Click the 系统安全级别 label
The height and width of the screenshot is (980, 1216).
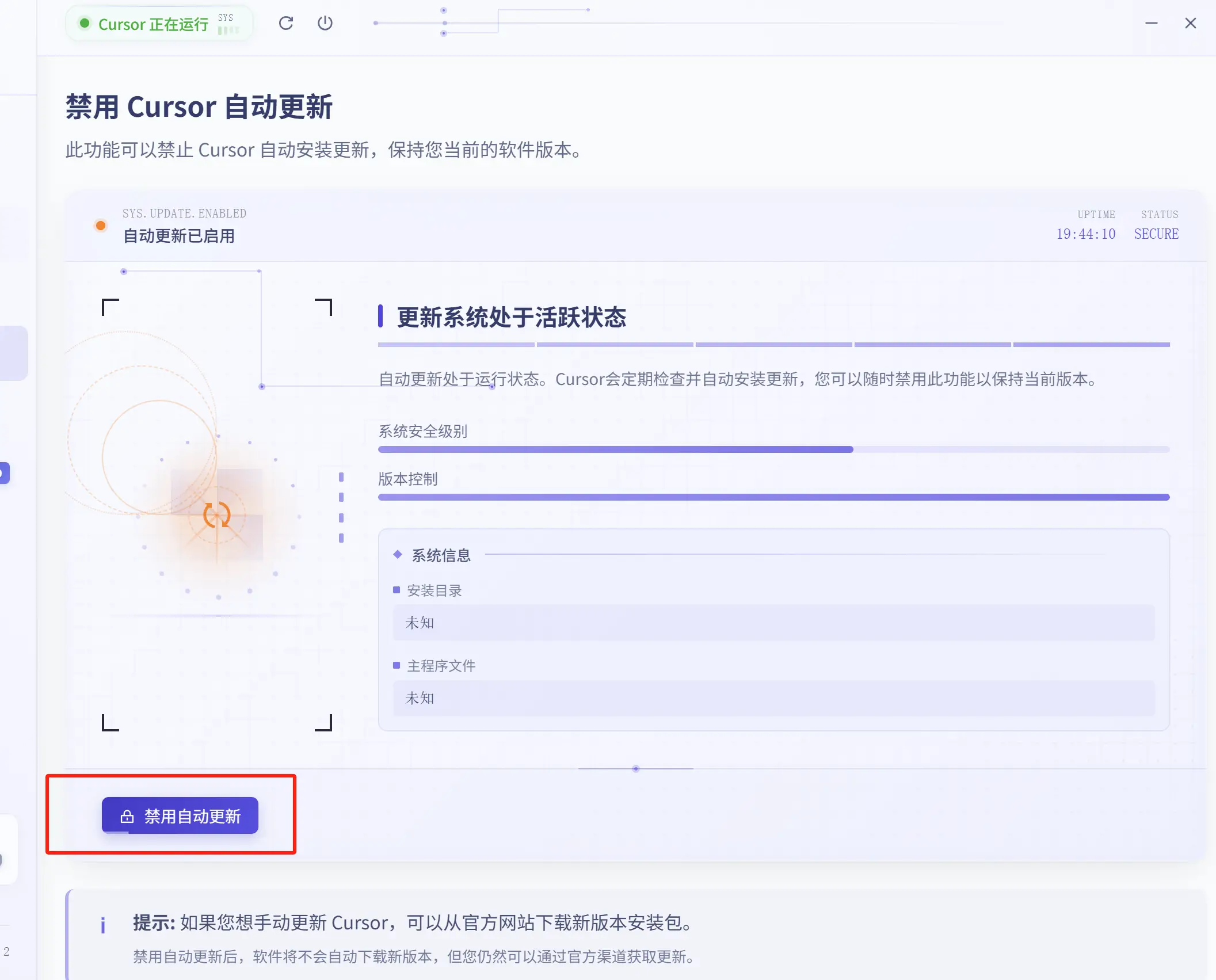(x=423, y=432)
